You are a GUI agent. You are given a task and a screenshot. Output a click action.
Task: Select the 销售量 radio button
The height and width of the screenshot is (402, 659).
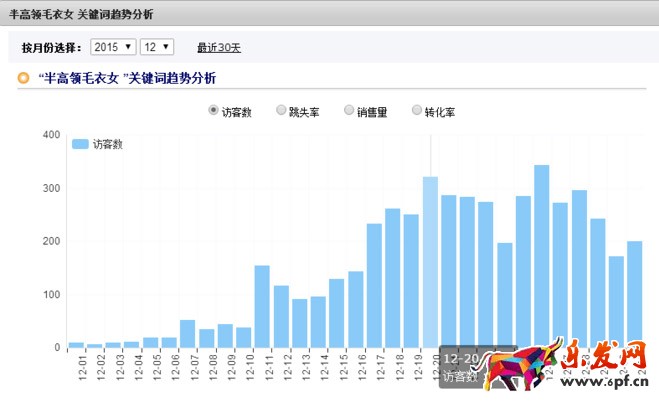coord(349,111)
